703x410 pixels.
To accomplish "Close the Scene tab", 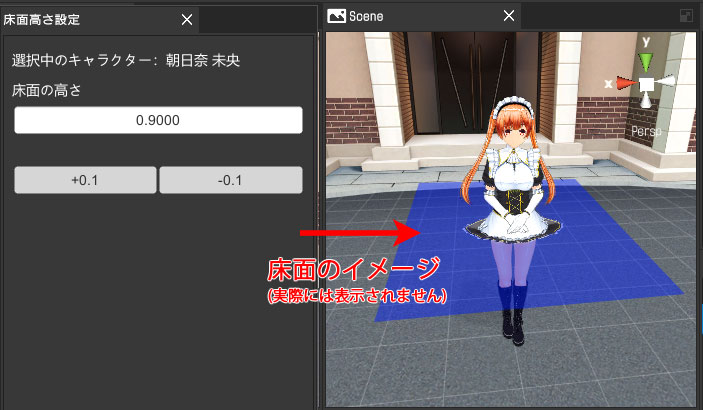I will pos(508,17).
